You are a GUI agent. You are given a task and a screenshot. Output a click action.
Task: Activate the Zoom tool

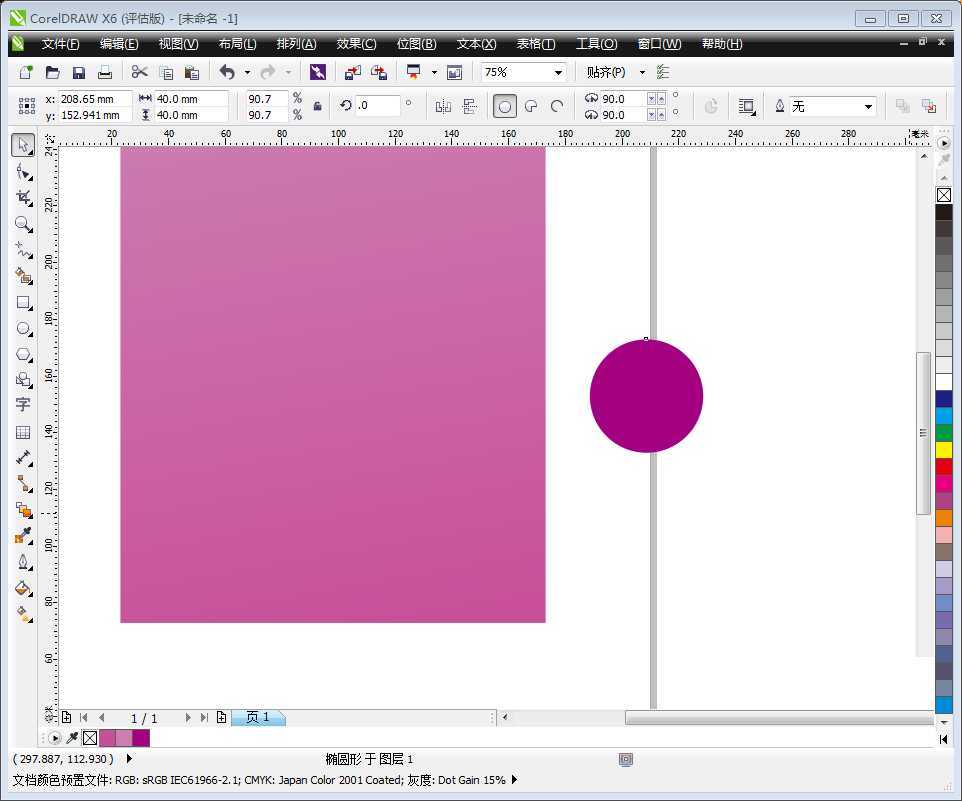24,225
